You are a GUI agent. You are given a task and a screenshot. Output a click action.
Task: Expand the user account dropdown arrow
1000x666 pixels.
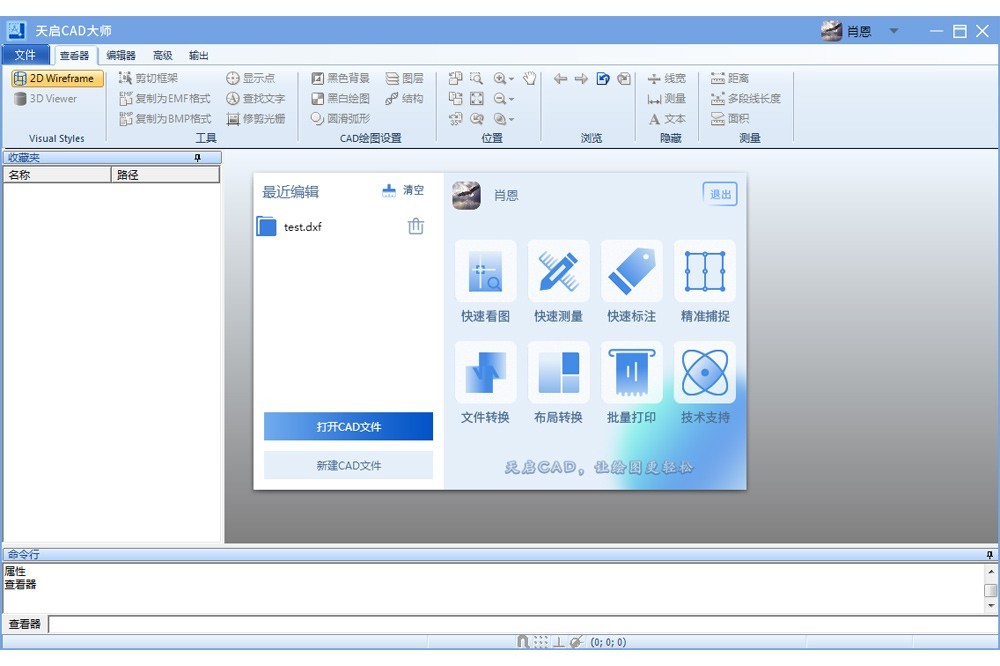click(x=894, y=31)
